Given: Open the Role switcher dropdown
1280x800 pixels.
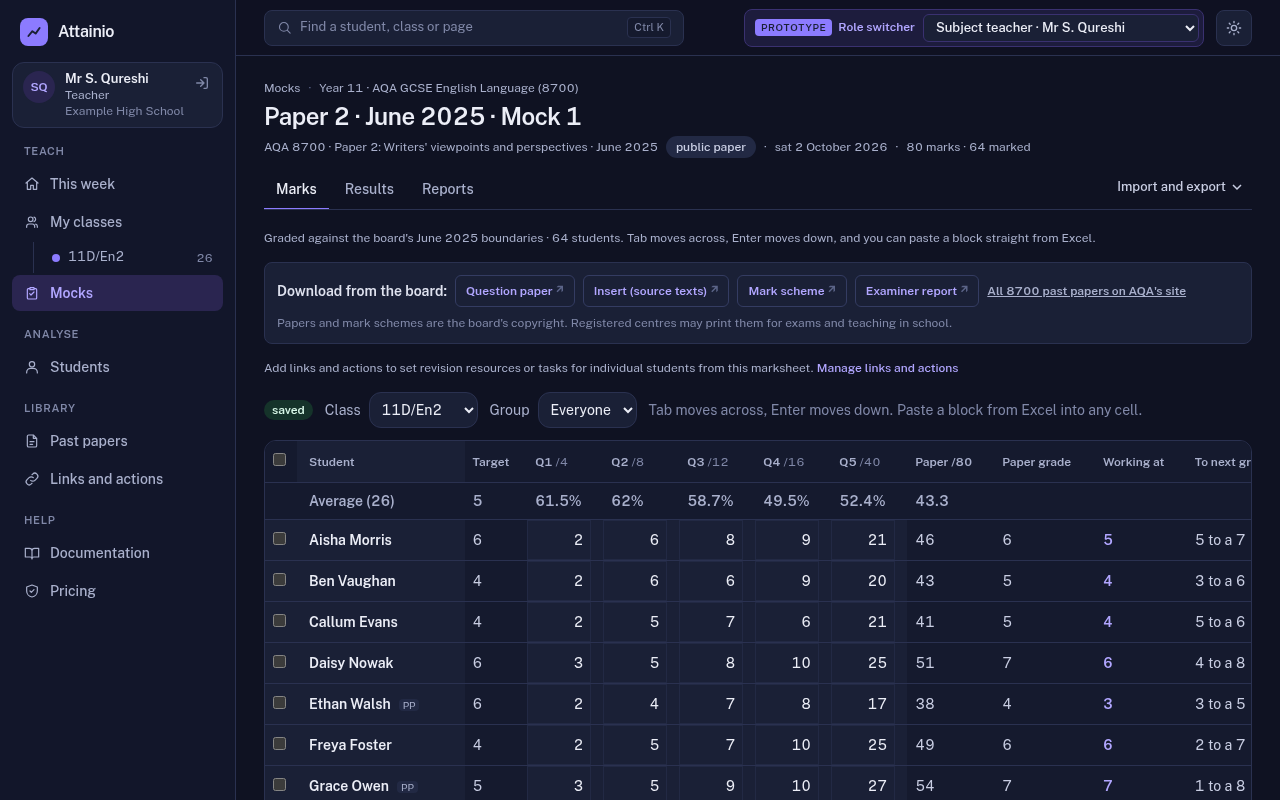Looking at the screenshot, I should [x=1061, y=28].
